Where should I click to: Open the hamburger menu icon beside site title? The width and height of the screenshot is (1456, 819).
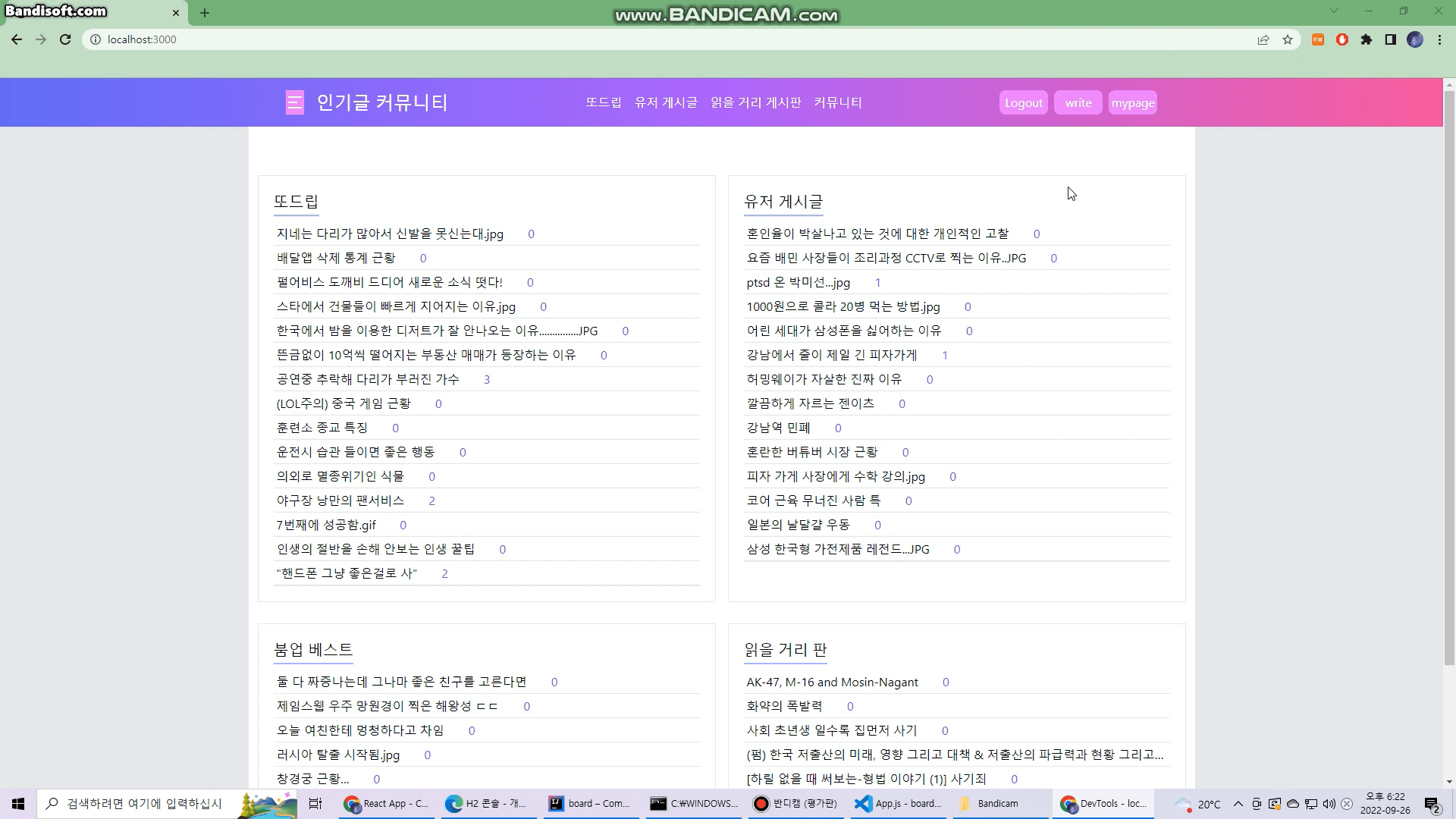click(x=294, y=102)
